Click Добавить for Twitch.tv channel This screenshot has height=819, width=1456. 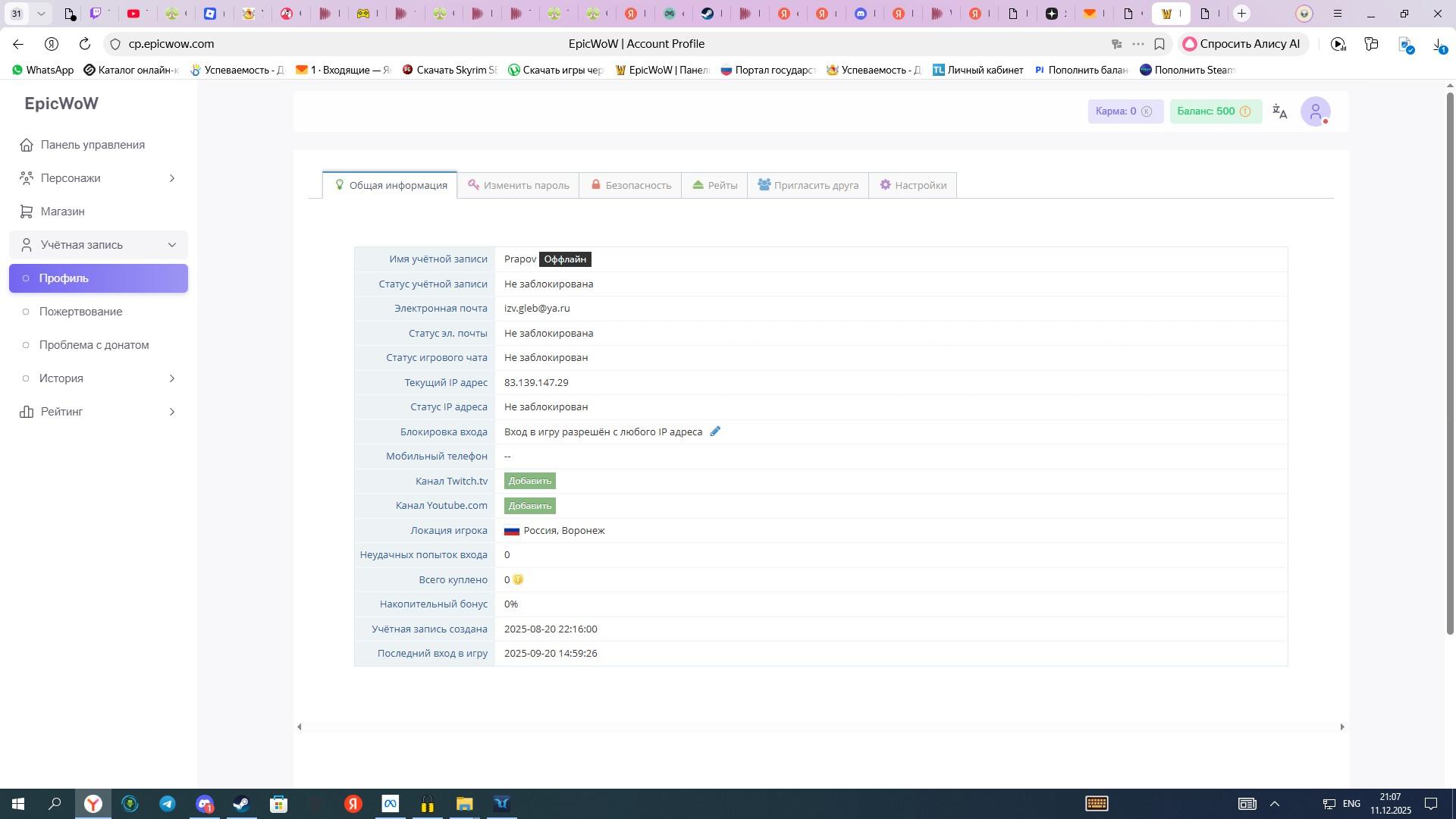(x=530, y=481)
